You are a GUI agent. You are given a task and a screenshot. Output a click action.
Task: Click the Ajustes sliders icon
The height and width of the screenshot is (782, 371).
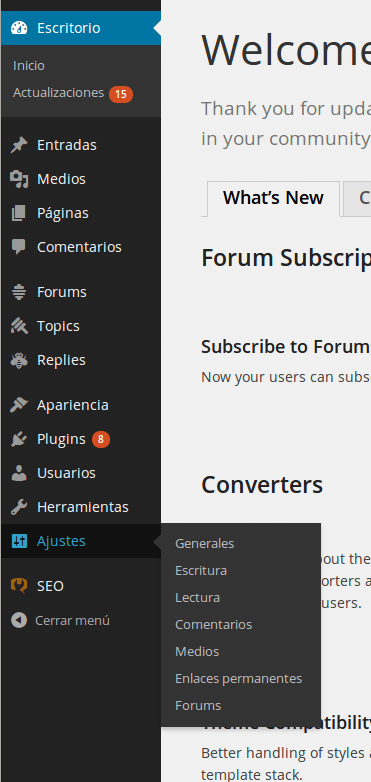point(19,541)
